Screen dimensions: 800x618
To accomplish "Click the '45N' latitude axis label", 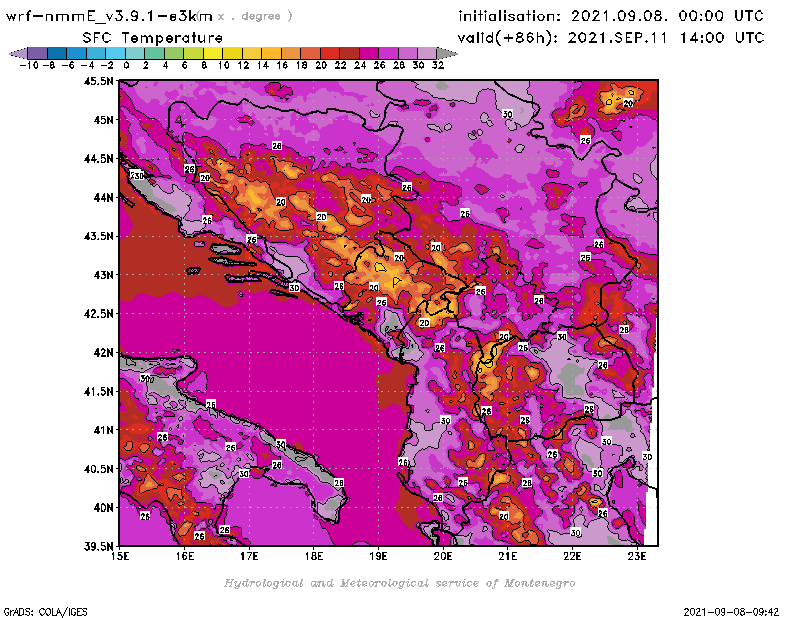I will (x=104, y=119).
